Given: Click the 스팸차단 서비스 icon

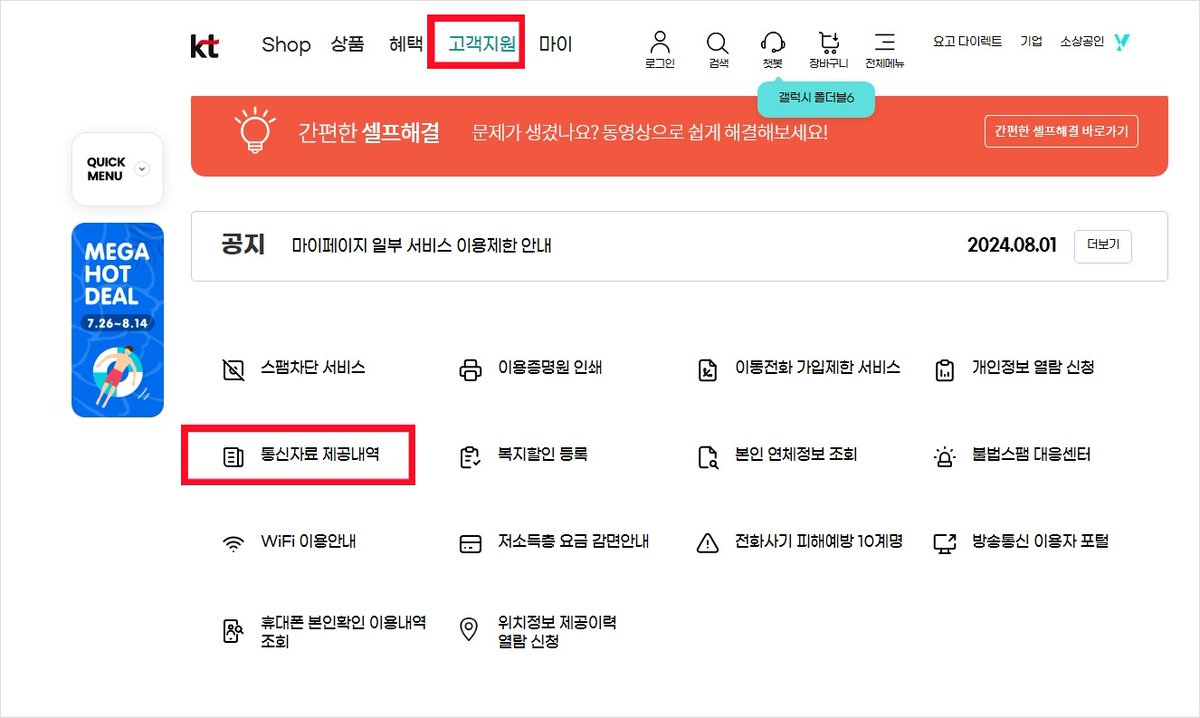Looking at the screenshot, I should click(233, 369).
